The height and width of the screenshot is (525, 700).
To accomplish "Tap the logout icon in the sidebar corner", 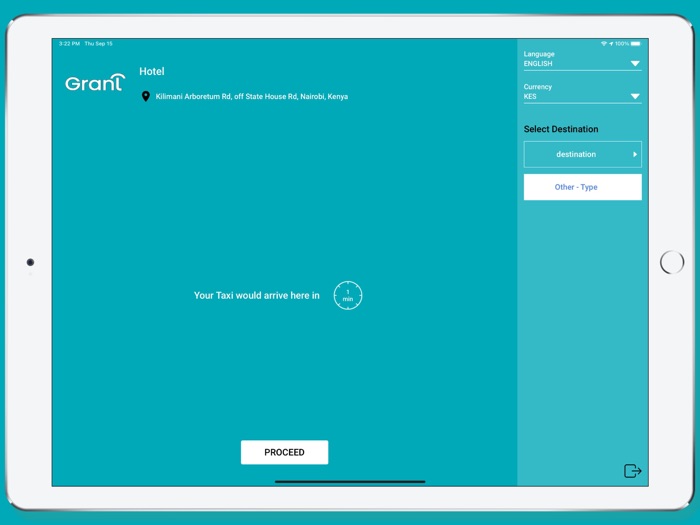I will point(632,471).
